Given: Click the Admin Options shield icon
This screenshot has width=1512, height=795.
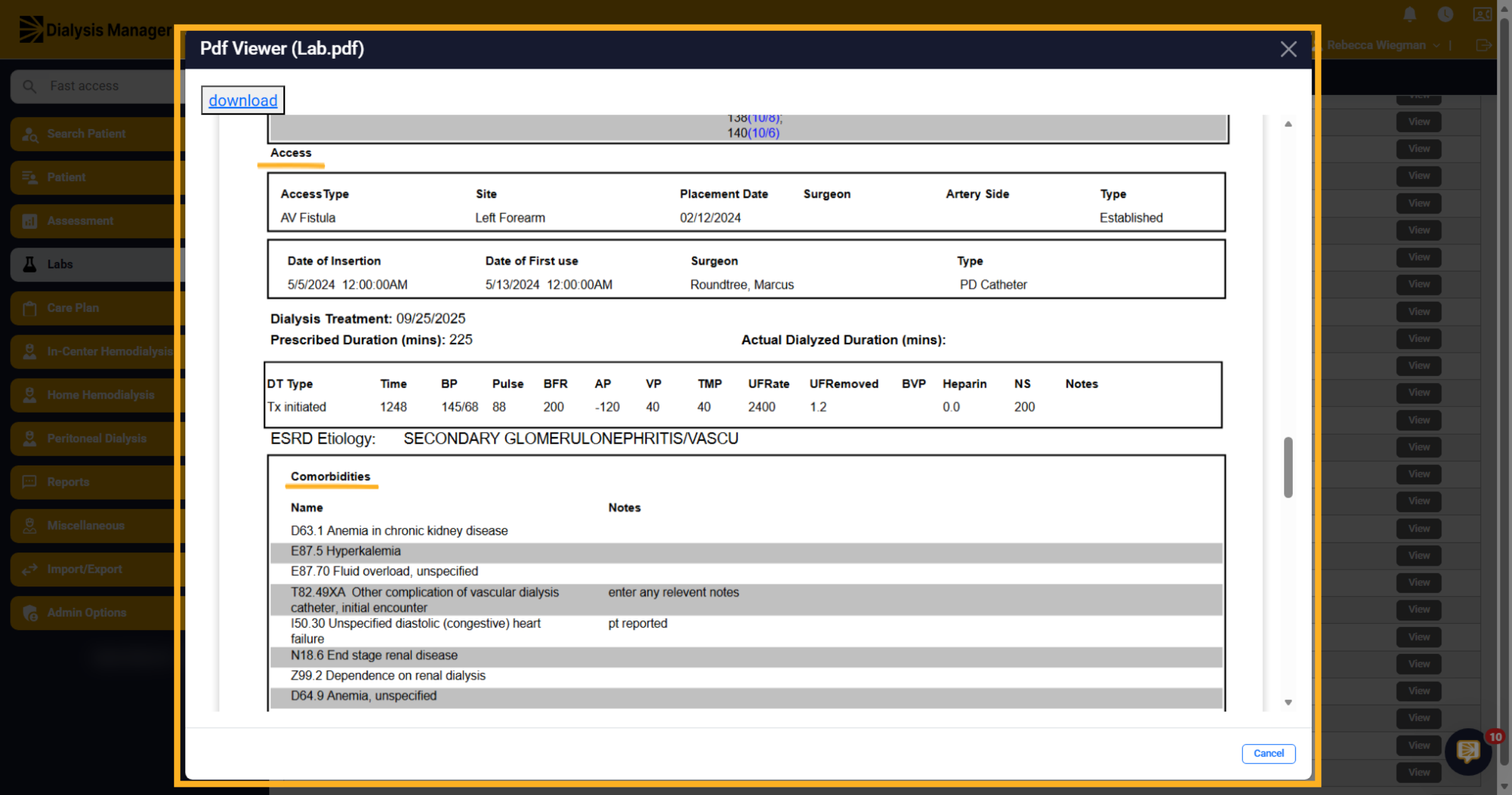Looking at the screenshot, I should click(30, 612).
